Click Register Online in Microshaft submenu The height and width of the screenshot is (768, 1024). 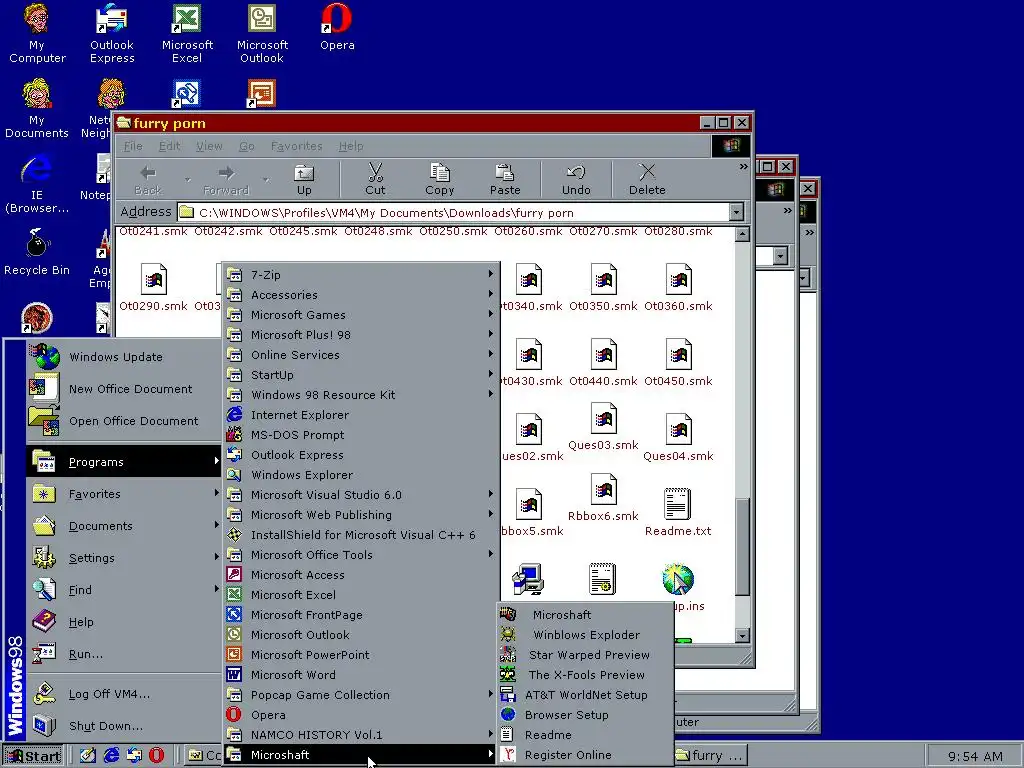(x=585, y=755)
